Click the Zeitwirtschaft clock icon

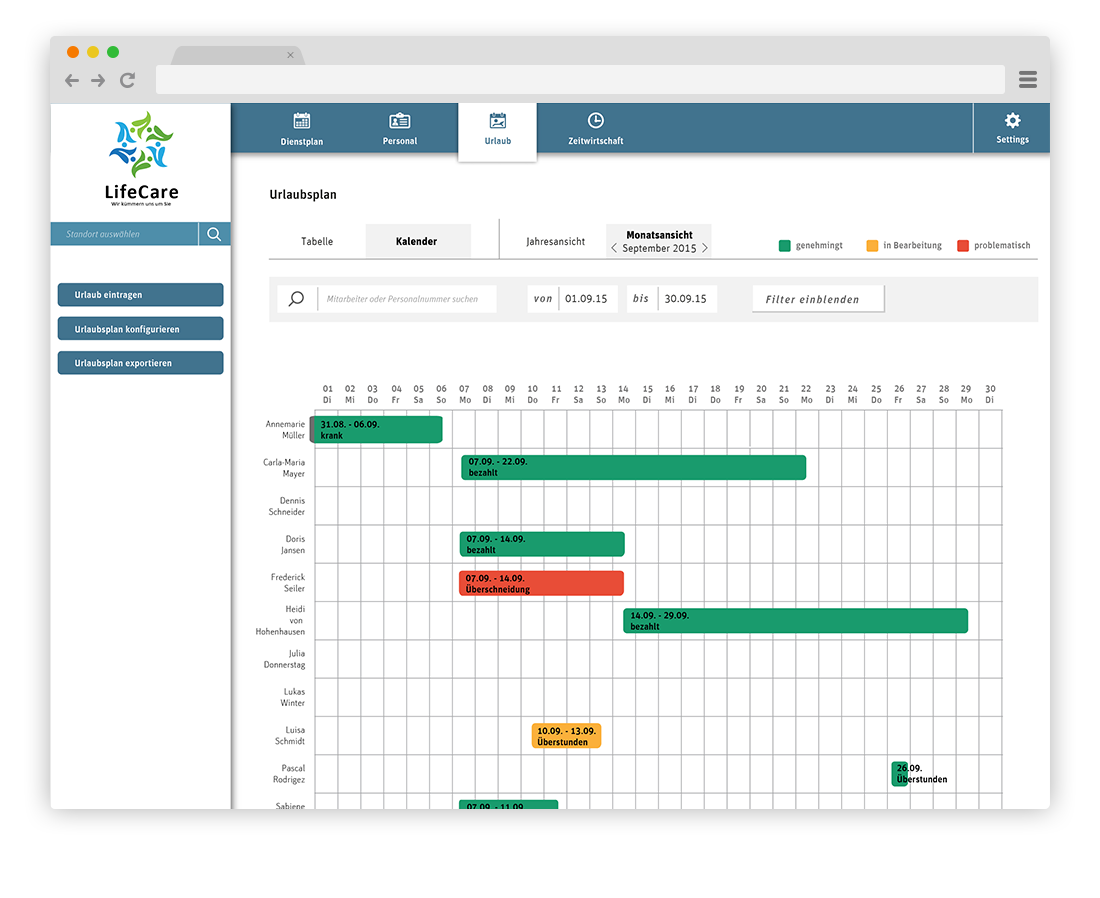point(595,121)
